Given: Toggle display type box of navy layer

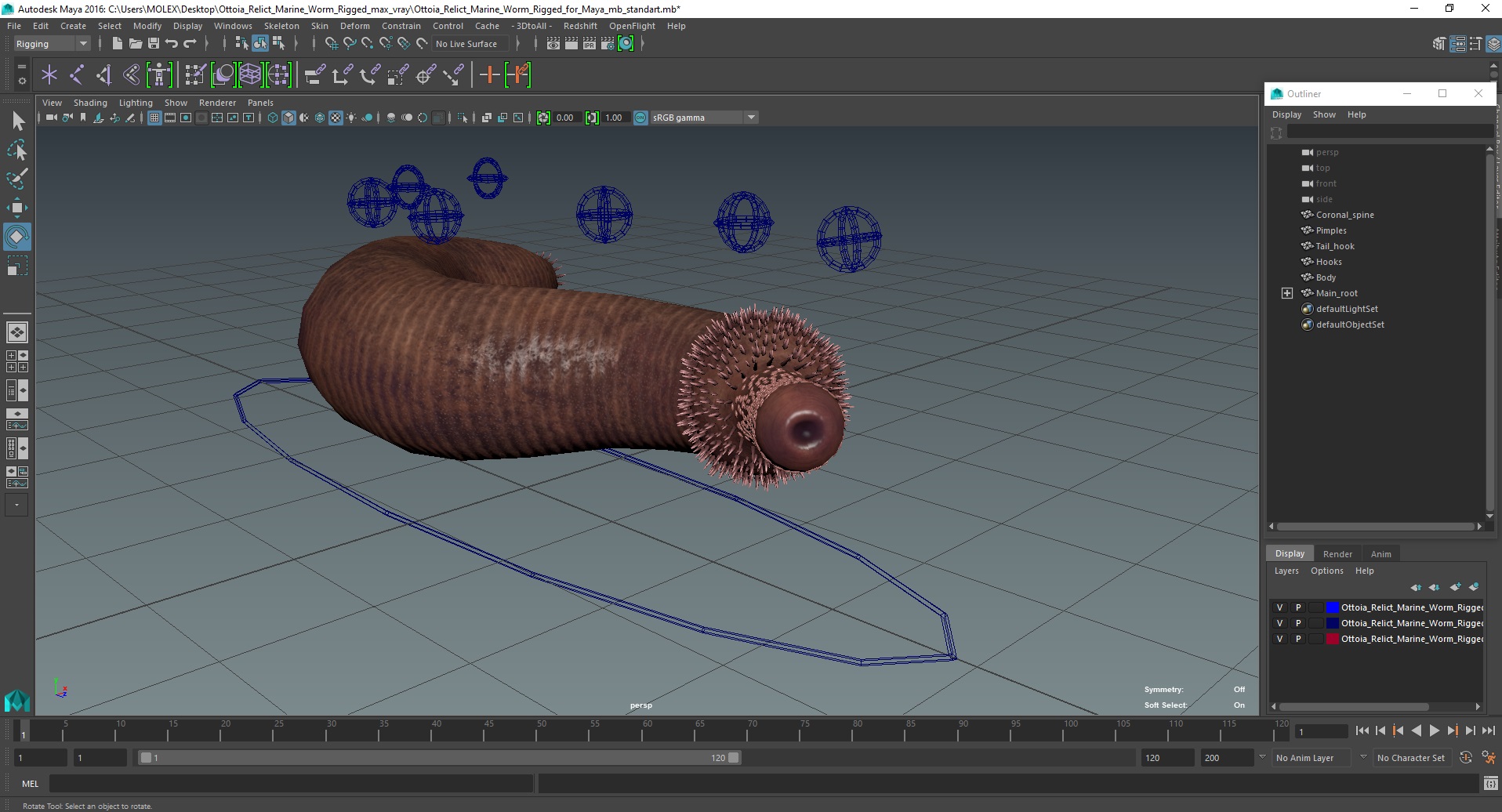Looking at the screenshot, I should 1316,623.
